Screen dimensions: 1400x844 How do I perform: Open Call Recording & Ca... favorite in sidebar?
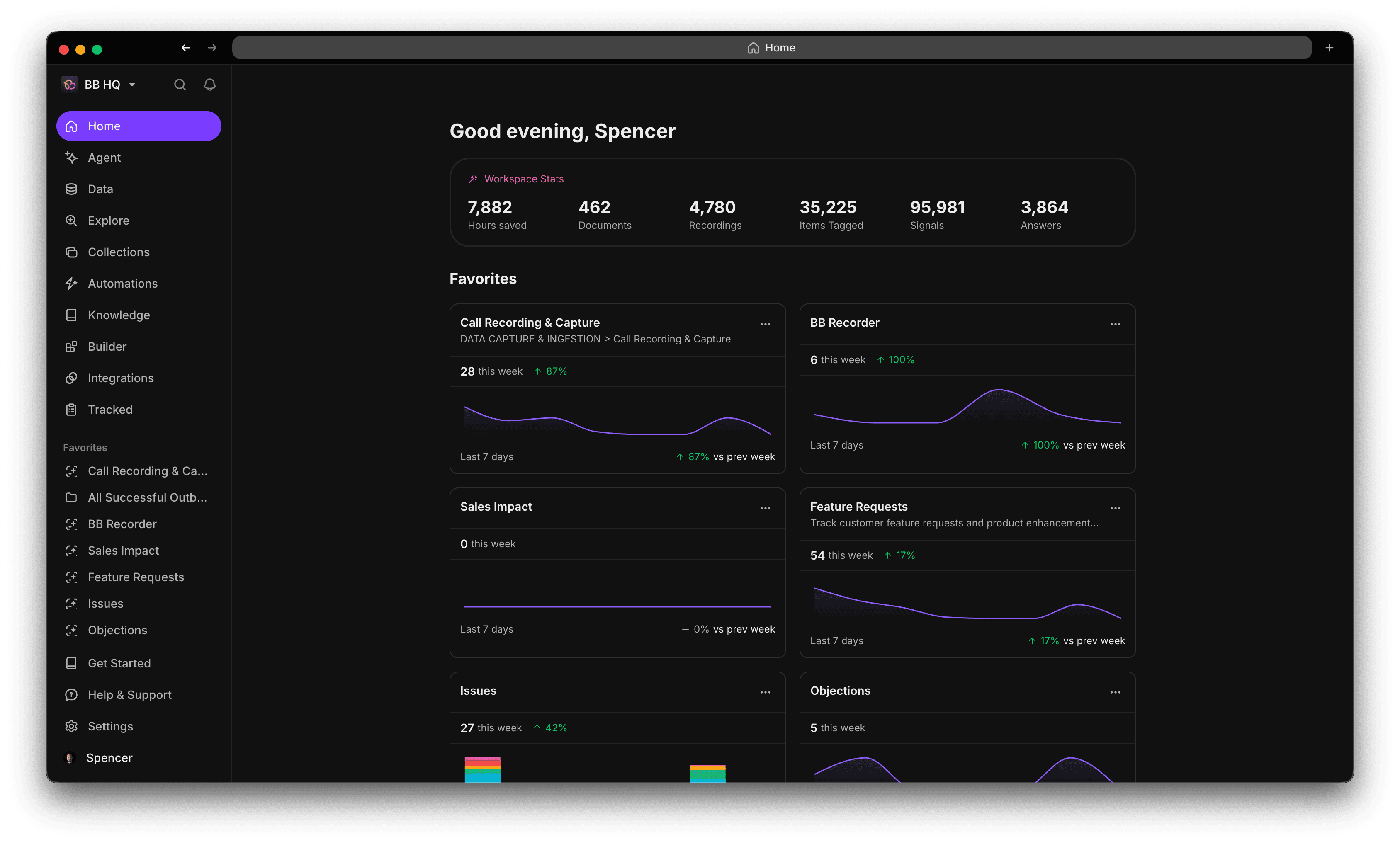139,471
